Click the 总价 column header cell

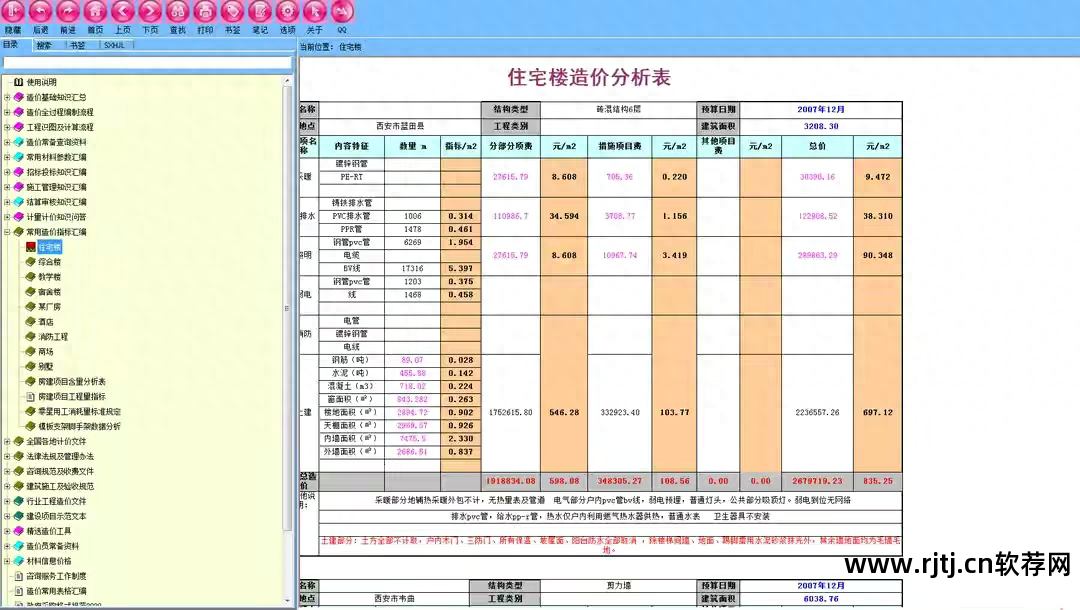click(818, 147)
